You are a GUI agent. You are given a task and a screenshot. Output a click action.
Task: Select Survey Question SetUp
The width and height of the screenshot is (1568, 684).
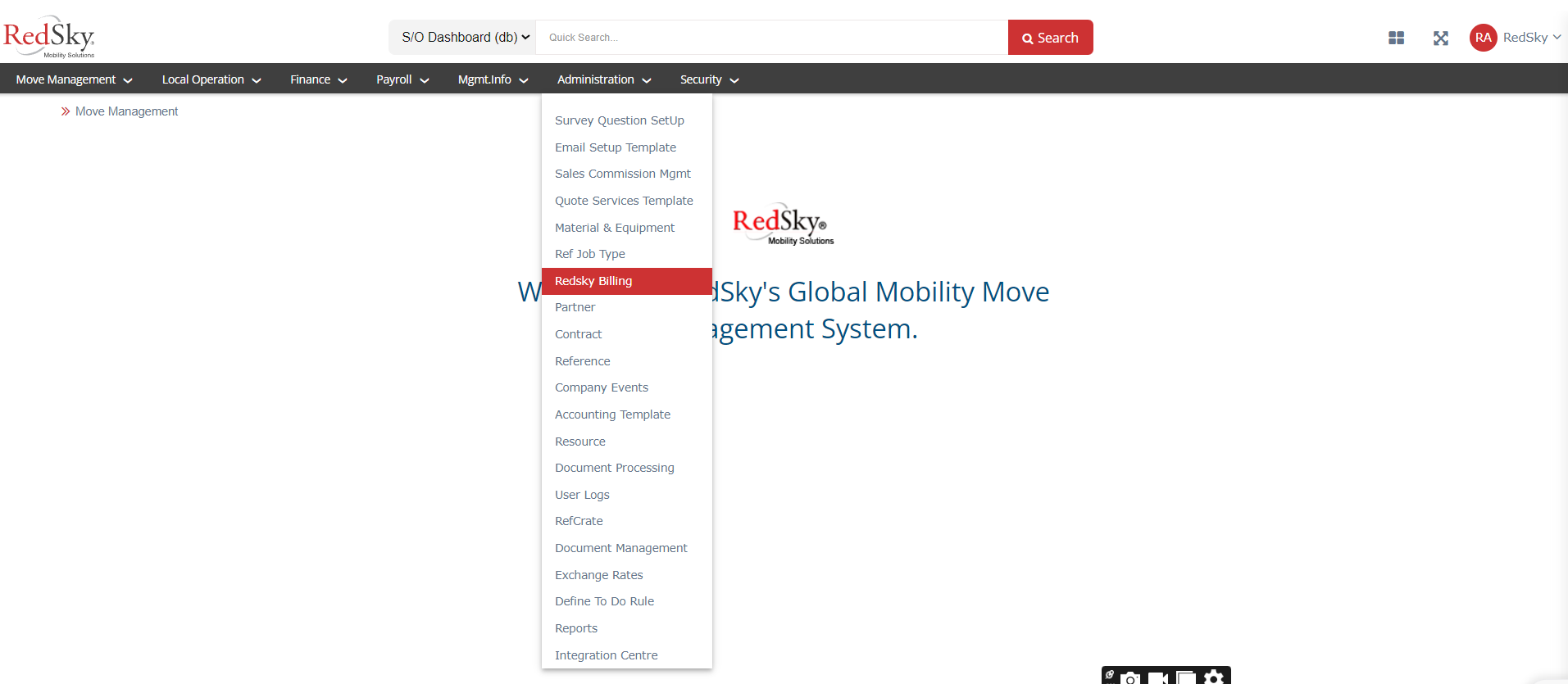click(x=626, y=120)
